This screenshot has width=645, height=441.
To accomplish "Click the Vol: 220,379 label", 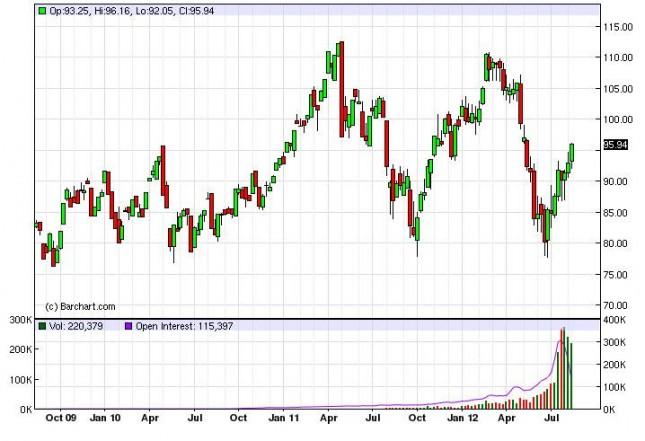I will pos(76,326).
